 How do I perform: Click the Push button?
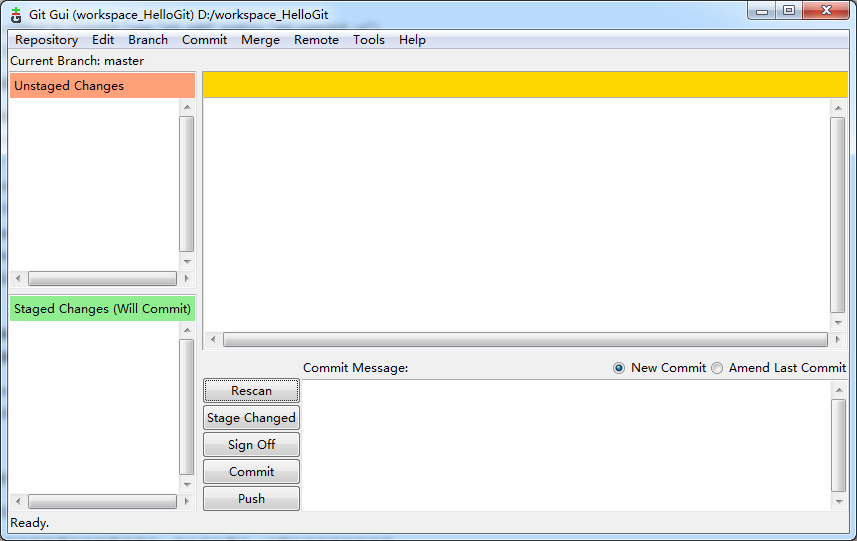coord(251,498)
